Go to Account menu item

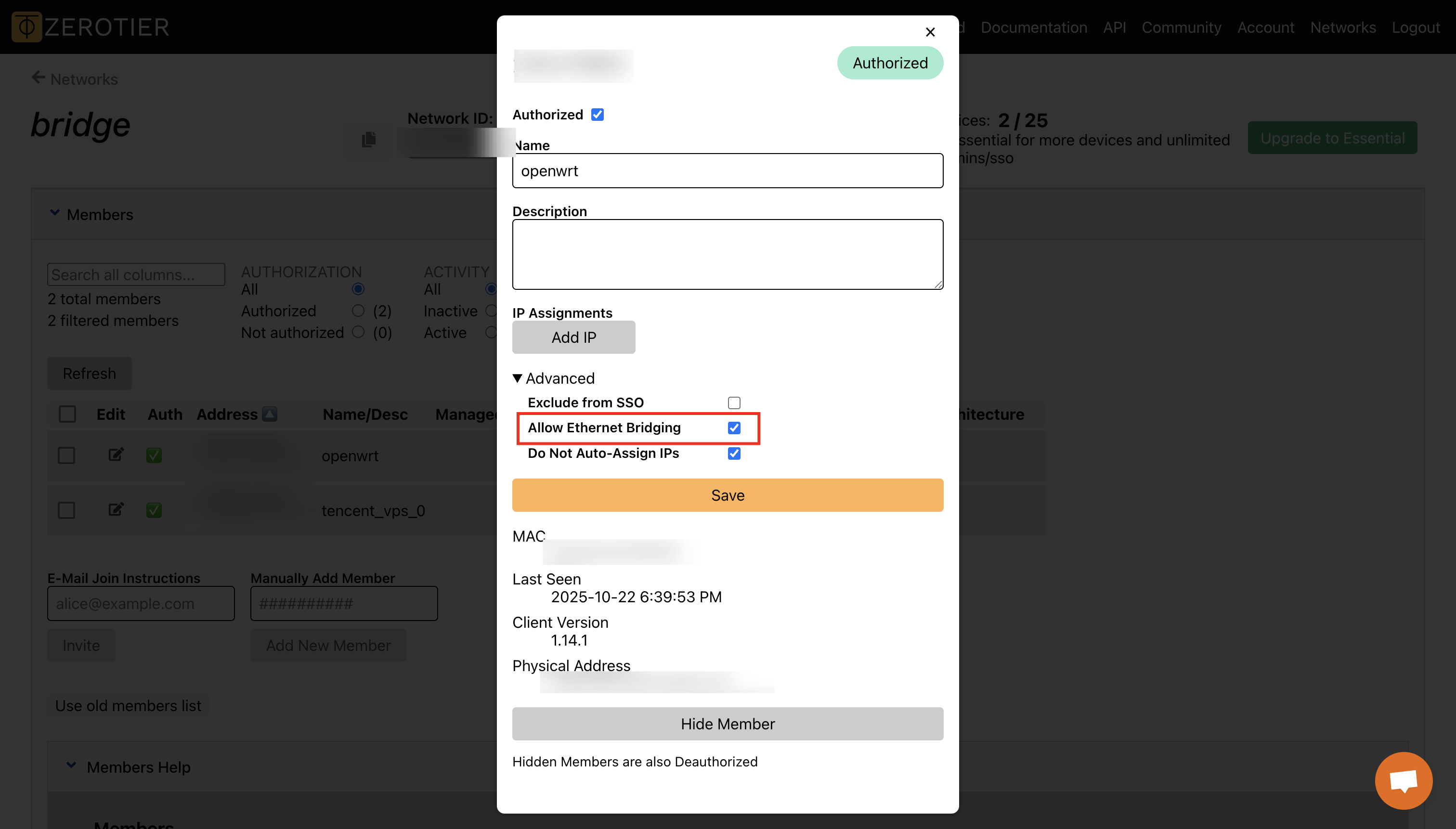tap(1265, 27)
